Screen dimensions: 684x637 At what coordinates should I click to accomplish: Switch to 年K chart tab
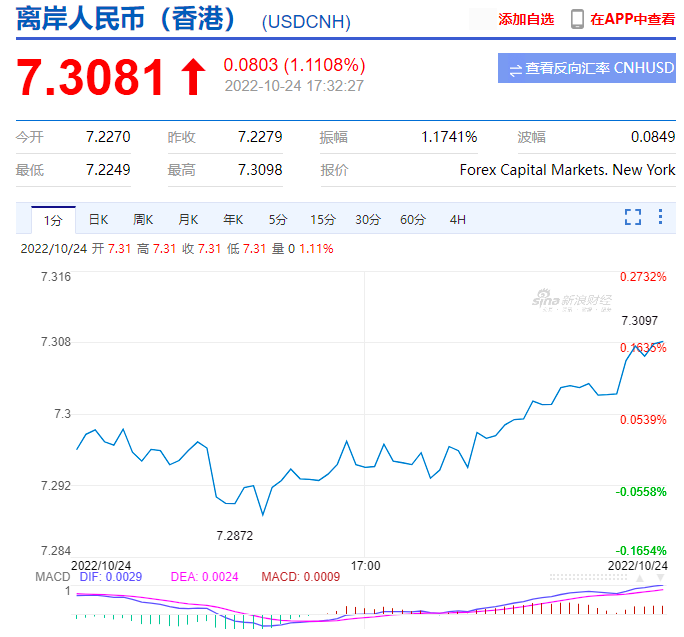[233, 219]
